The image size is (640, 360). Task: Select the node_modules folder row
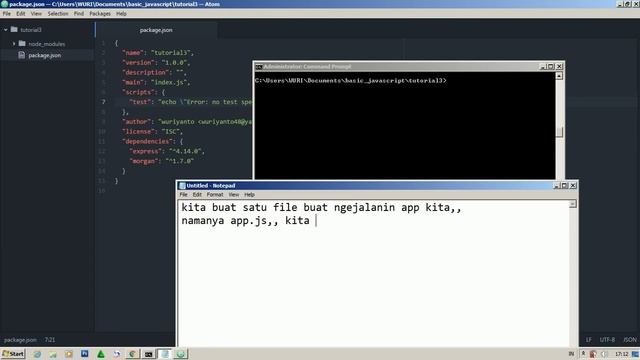(47, 44)
